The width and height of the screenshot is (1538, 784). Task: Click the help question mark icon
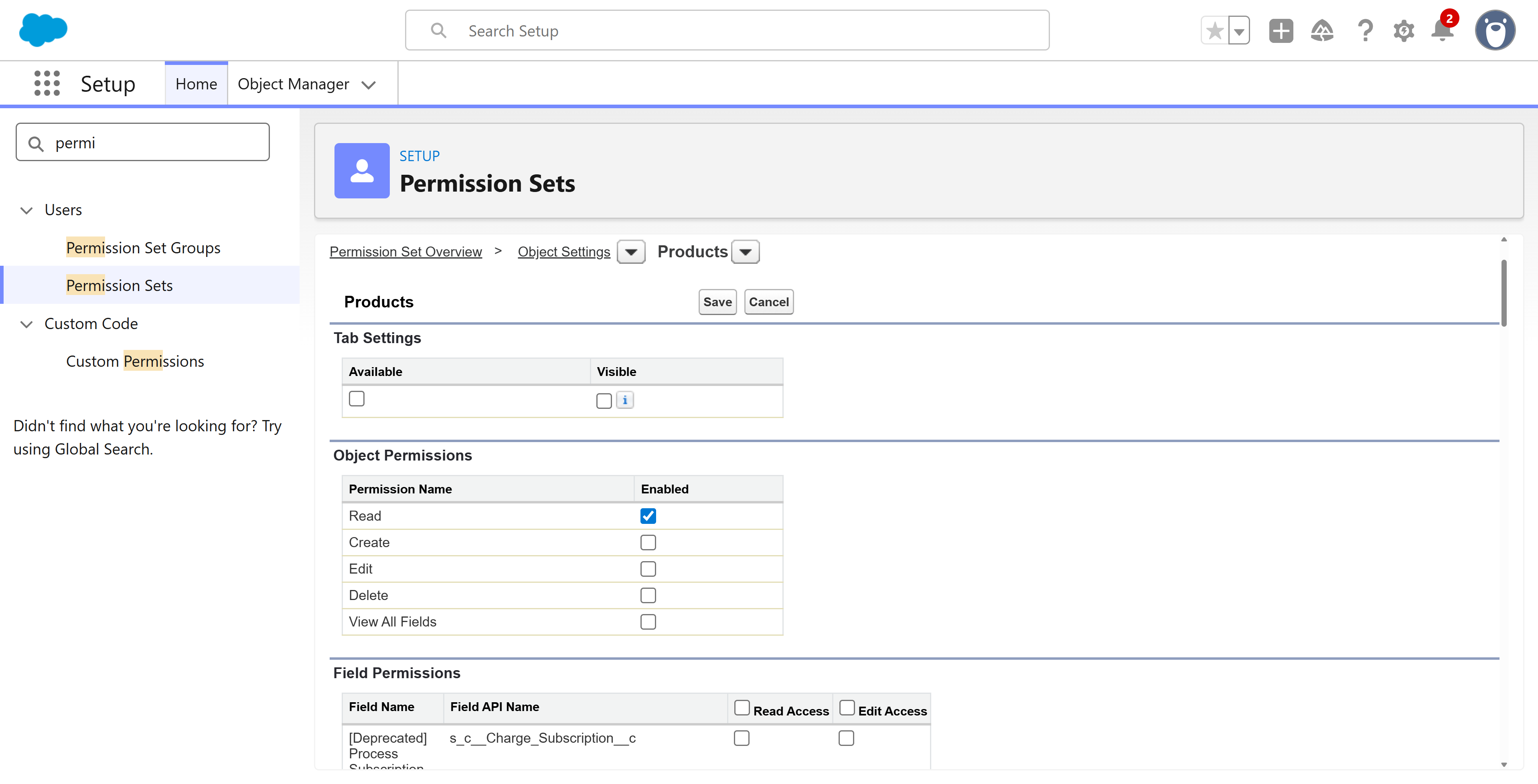coord(1365,30)
